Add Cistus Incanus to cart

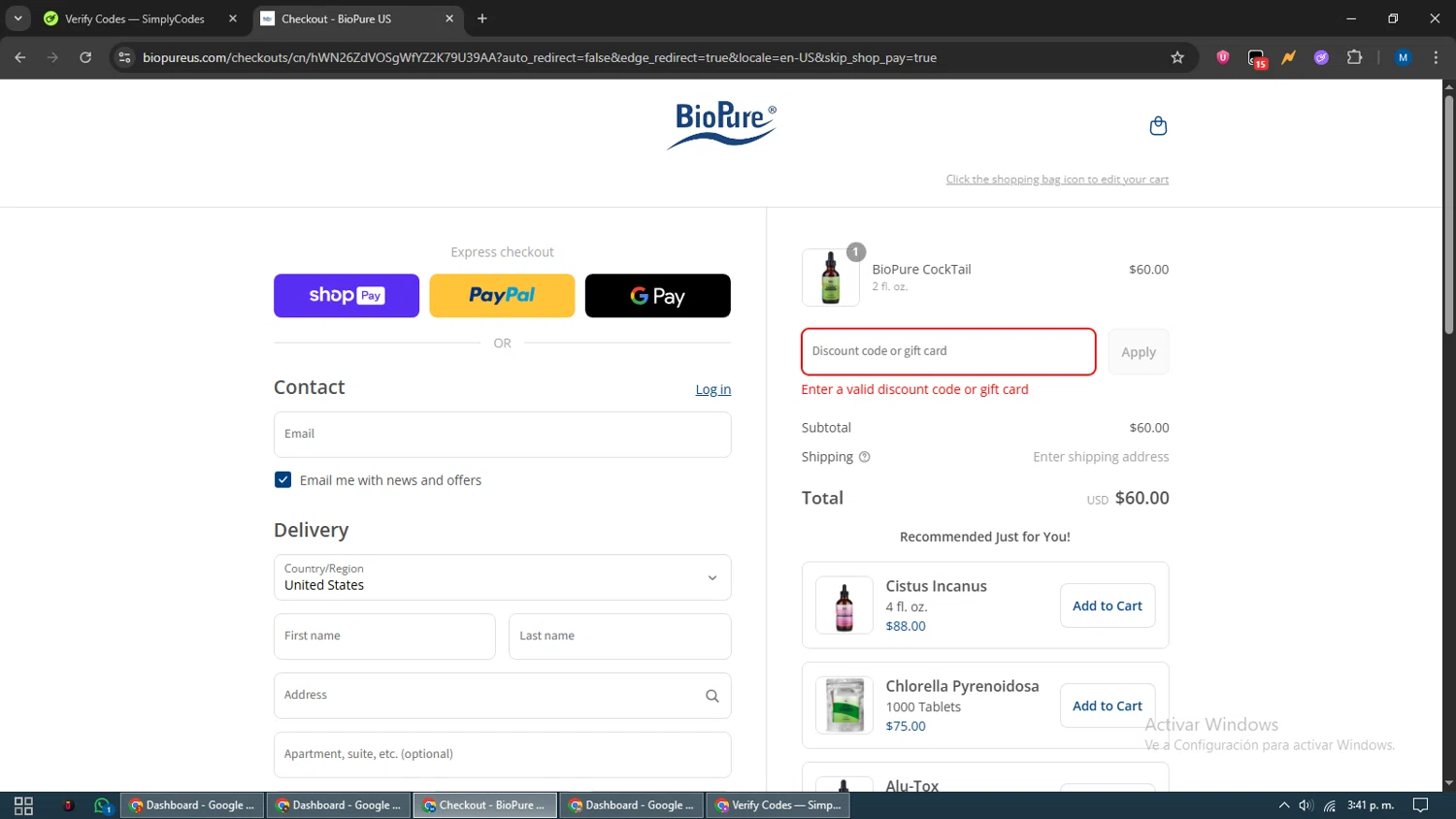[1108, 606]
